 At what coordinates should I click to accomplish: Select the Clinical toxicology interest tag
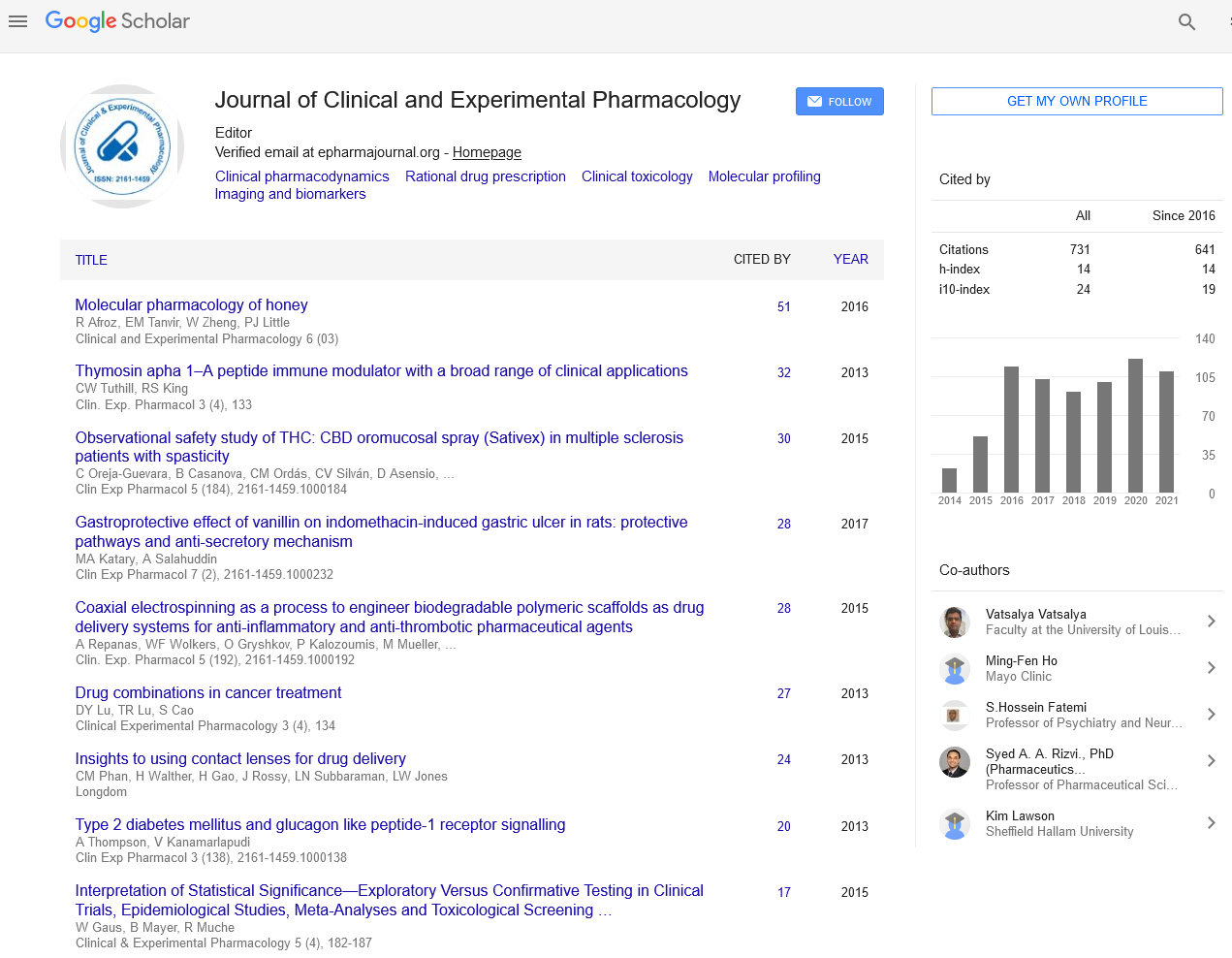[637, 176]
